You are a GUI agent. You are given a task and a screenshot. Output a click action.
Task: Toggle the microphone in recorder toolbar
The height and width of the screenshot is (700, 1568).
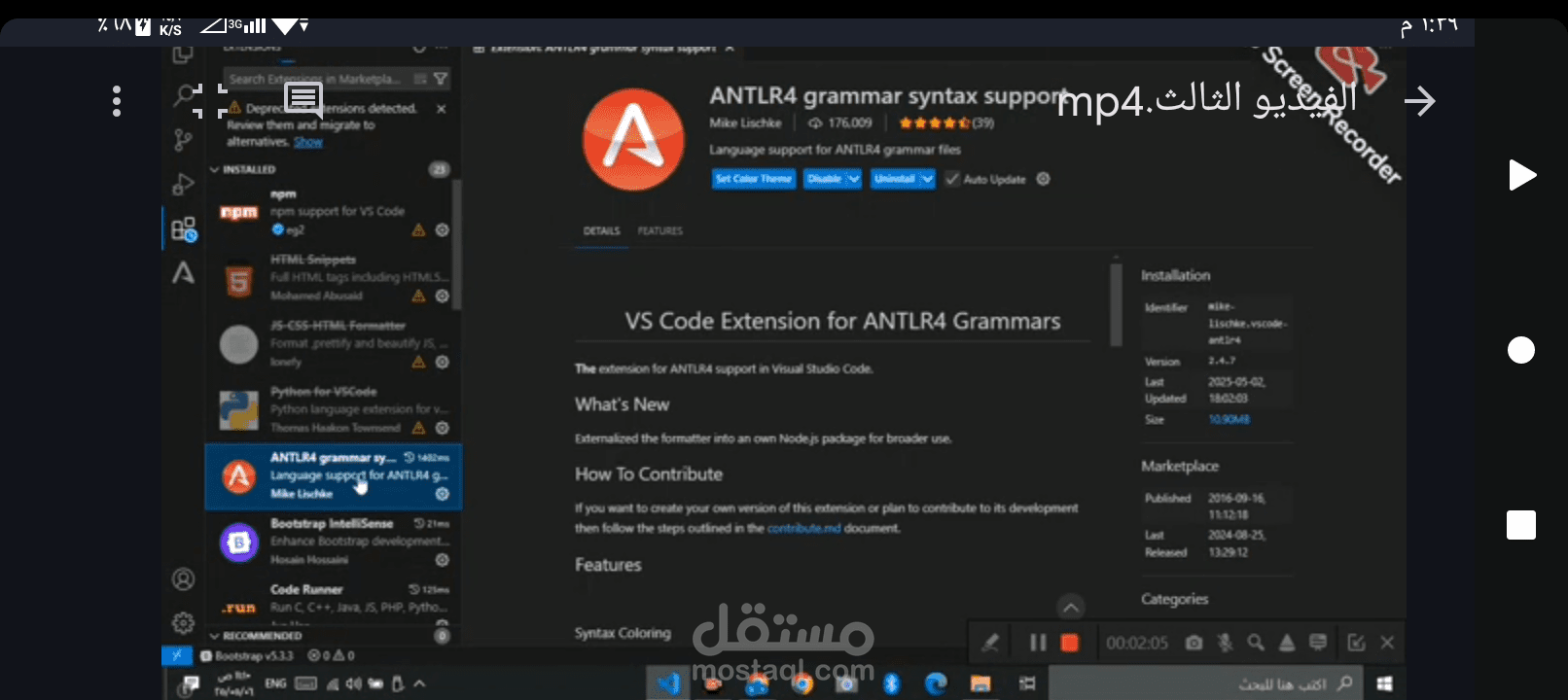point(1226,643)
